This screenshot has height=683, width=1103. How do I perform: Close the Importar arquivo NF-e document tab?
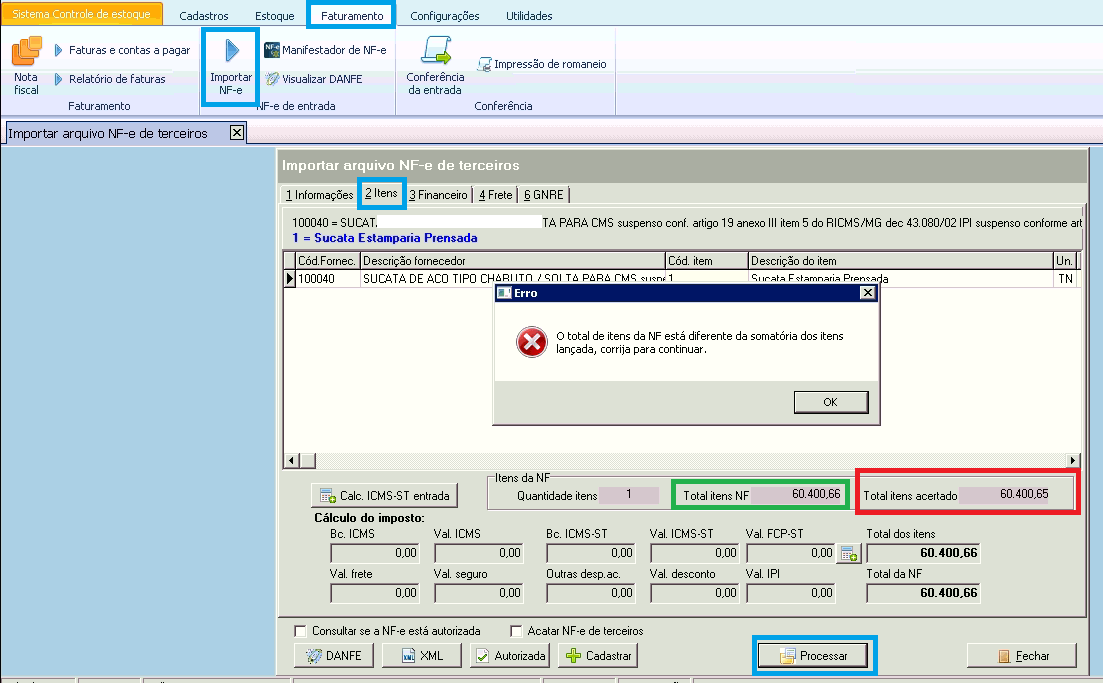(236, 132)
